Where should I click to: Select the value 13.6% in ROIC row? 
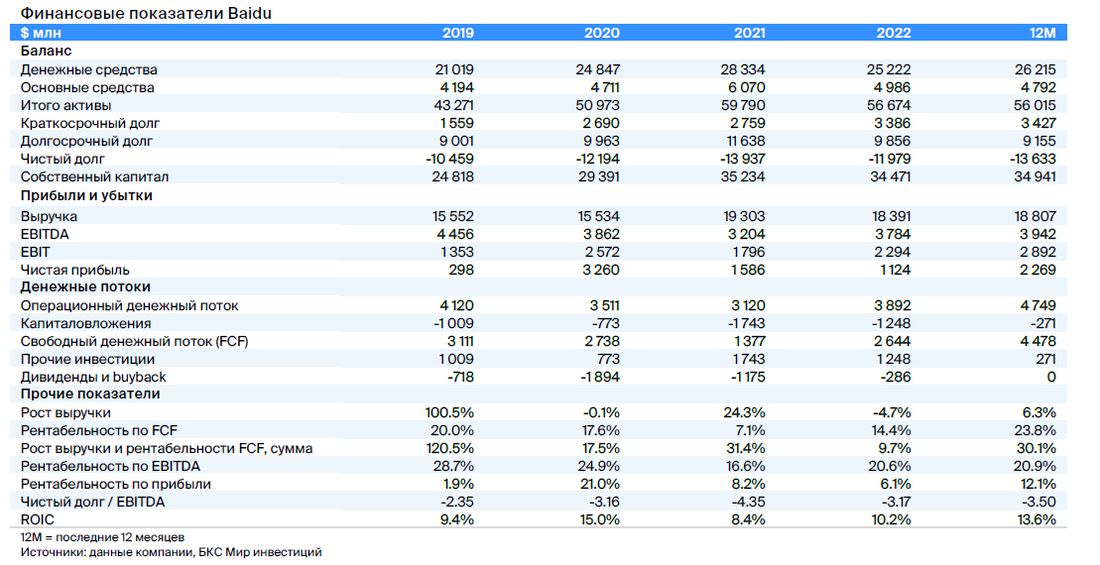pyautogui.click(x=1035, y=520)
